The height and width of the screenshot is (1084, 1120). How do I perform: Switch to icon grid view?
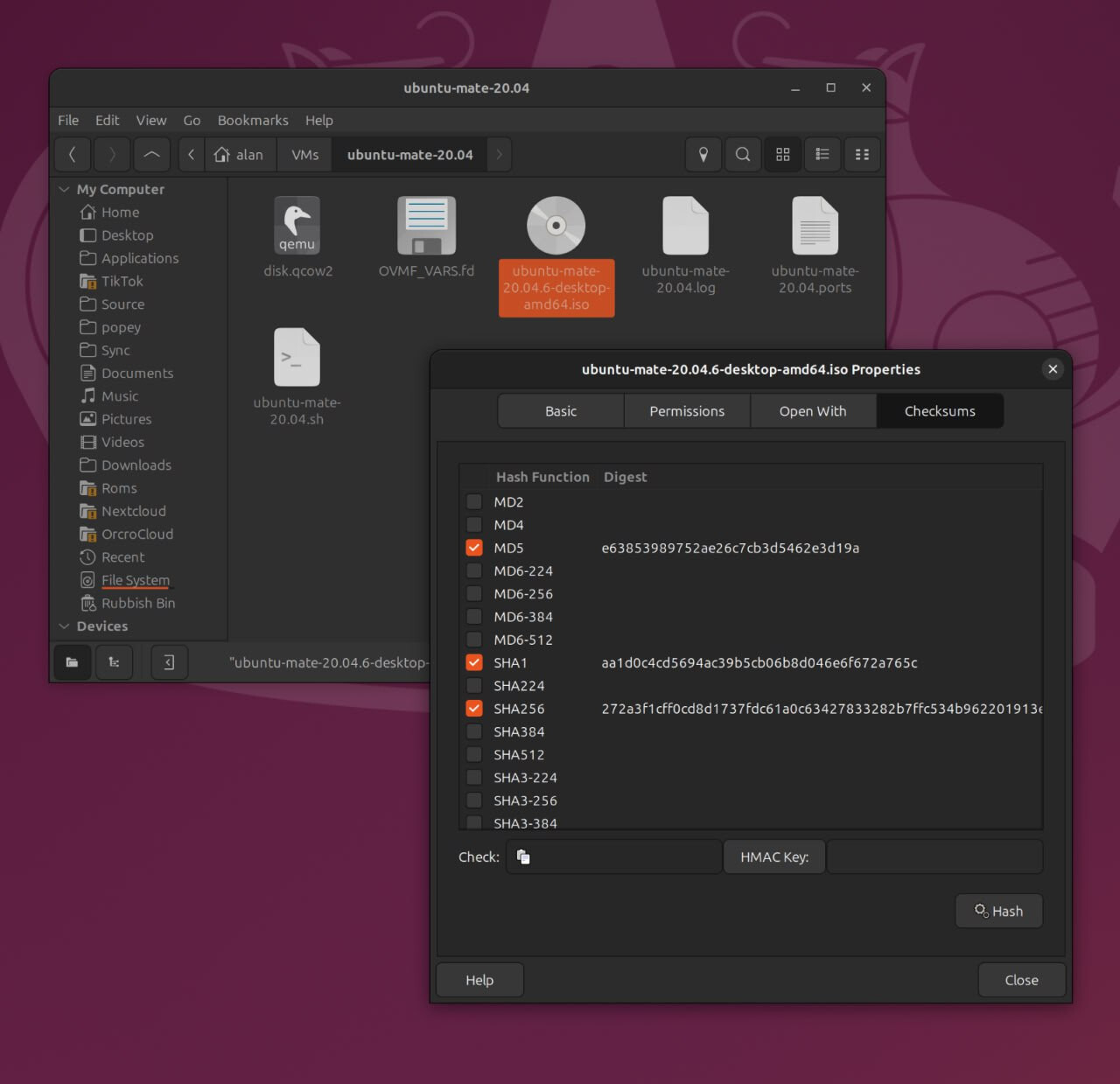coord(782,155)
